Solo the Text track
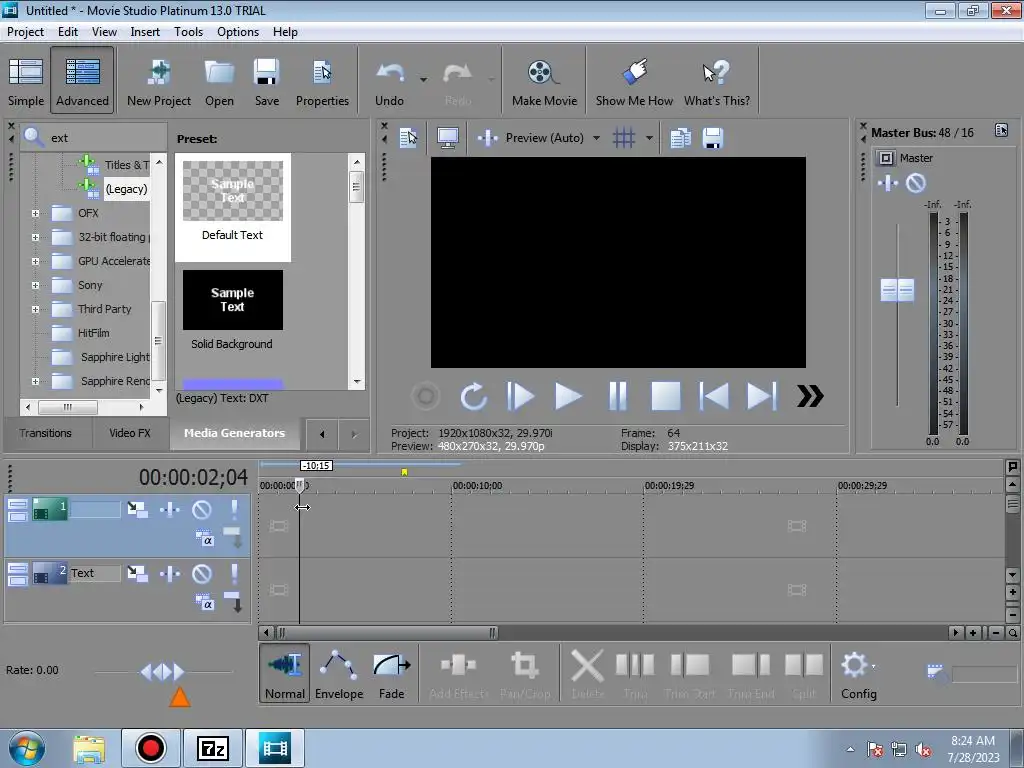 [x=234, y=573]
